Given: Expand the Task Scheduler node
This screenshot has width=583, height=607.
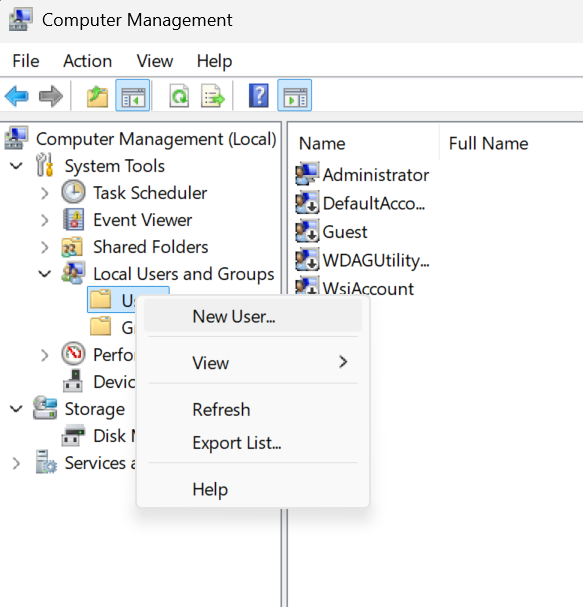Looking at the screenshot, I should tap(45, 193).
